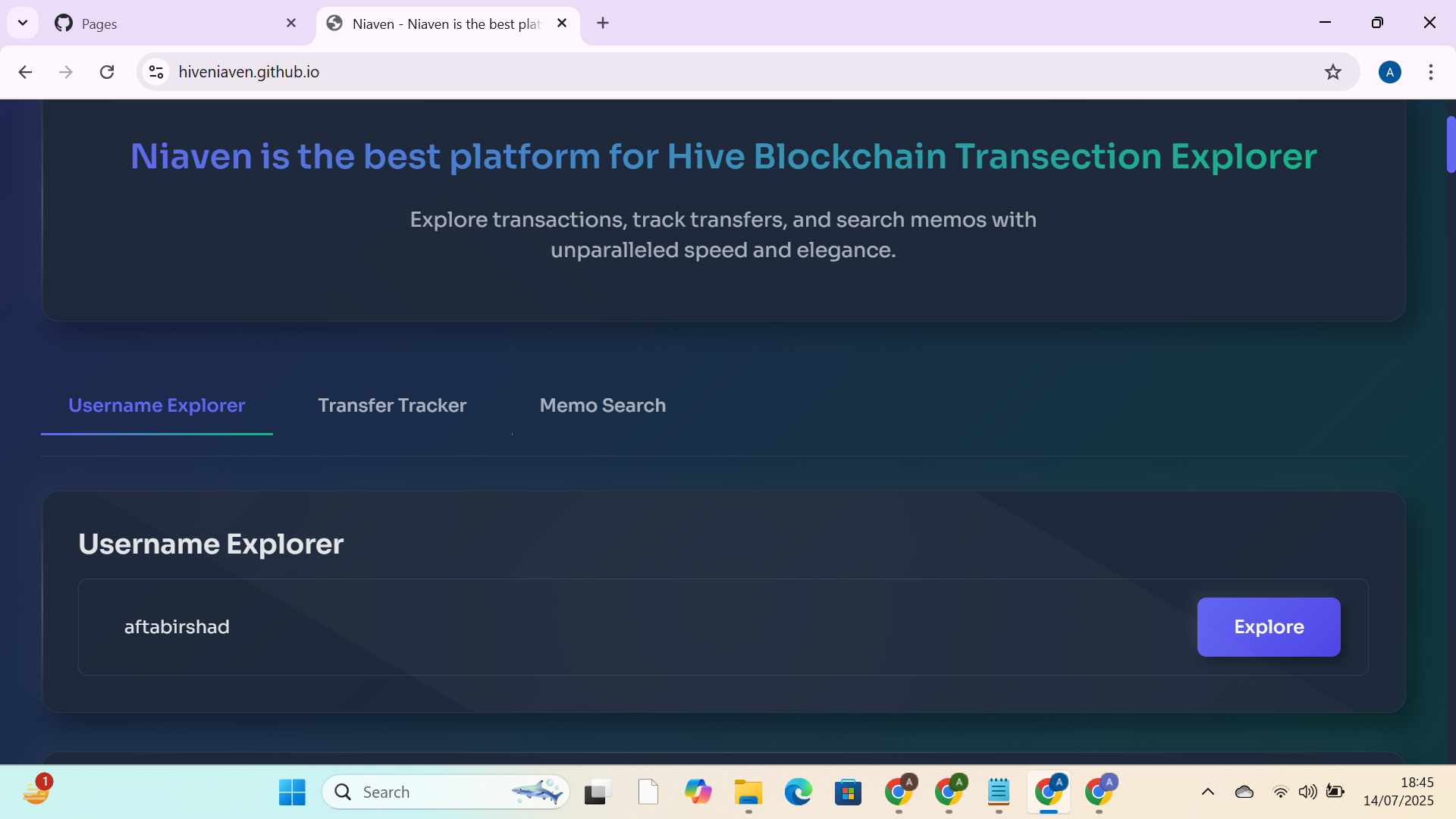Click the username field containing aftabirshad

pyautogui.click(x=637, y=627)
